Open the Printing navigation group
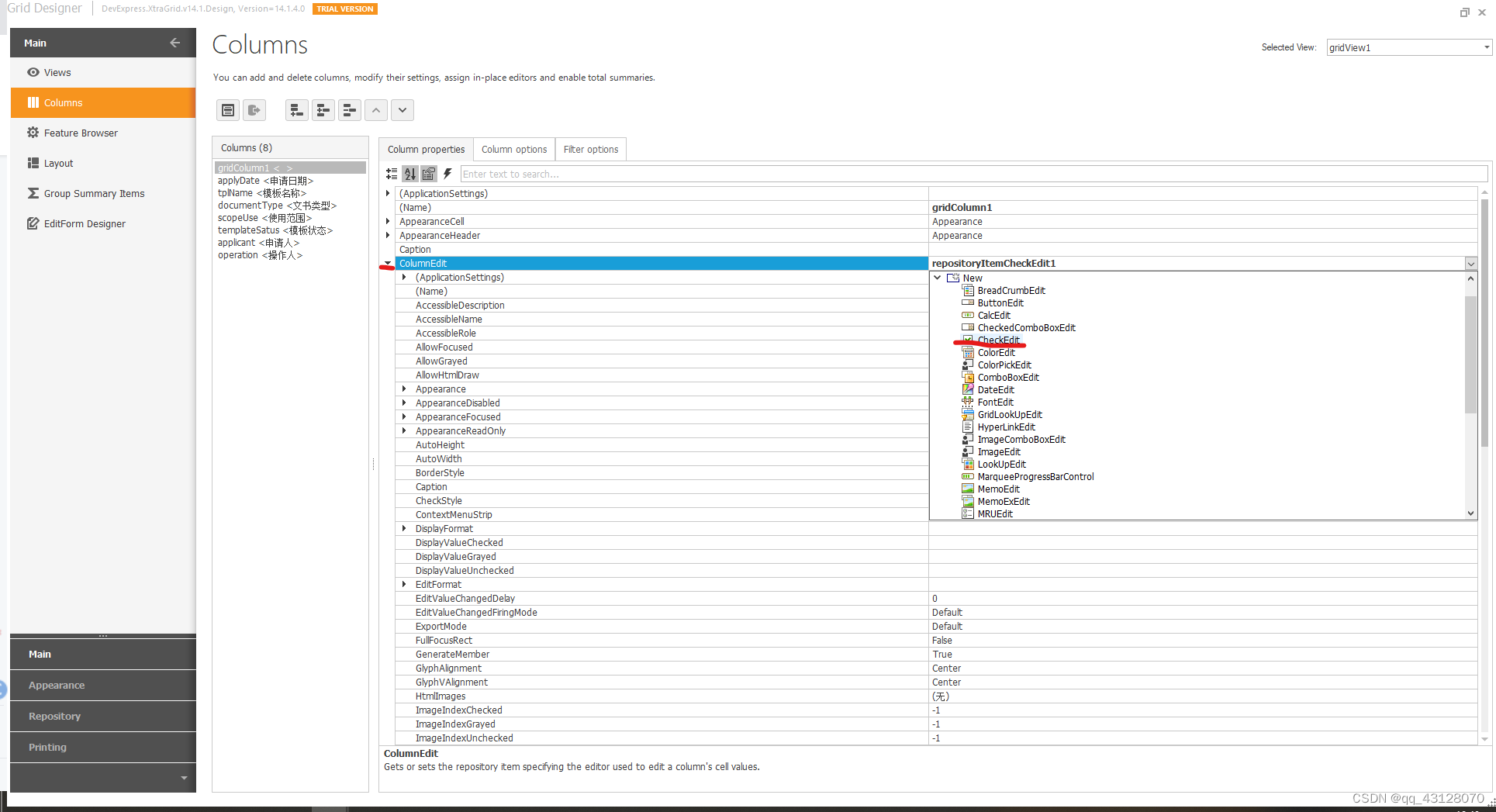This screenshot has height=812, width=1496. (x=103, y=748)
